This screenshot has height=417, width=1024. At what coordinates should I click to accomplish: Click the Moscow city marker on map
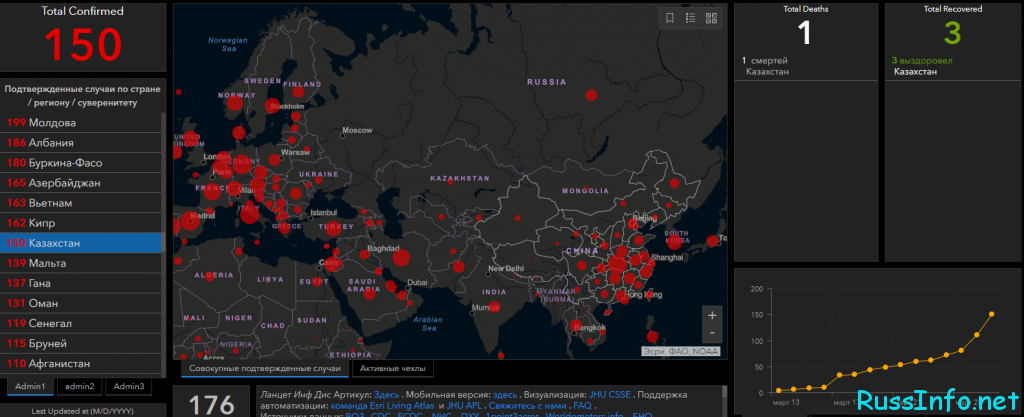tap(343, 136)
